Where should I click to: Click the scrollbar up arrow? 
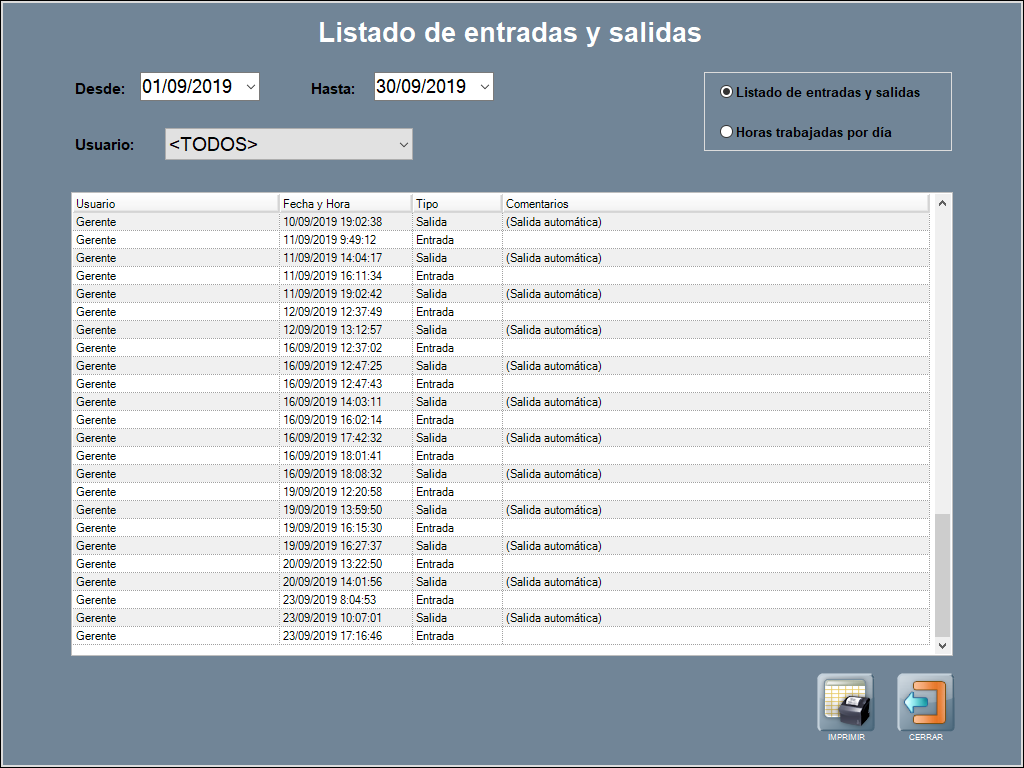tap(941, 203)
